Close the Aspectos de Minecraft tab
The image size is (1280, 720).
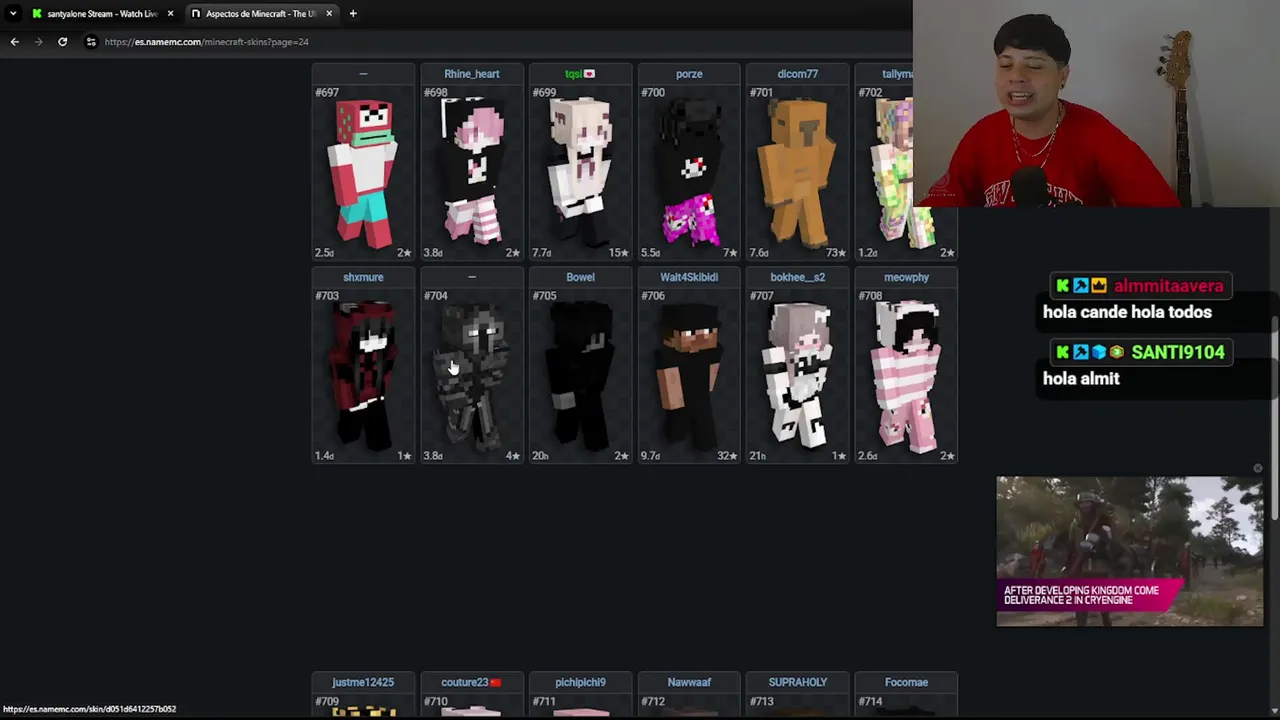328,14
